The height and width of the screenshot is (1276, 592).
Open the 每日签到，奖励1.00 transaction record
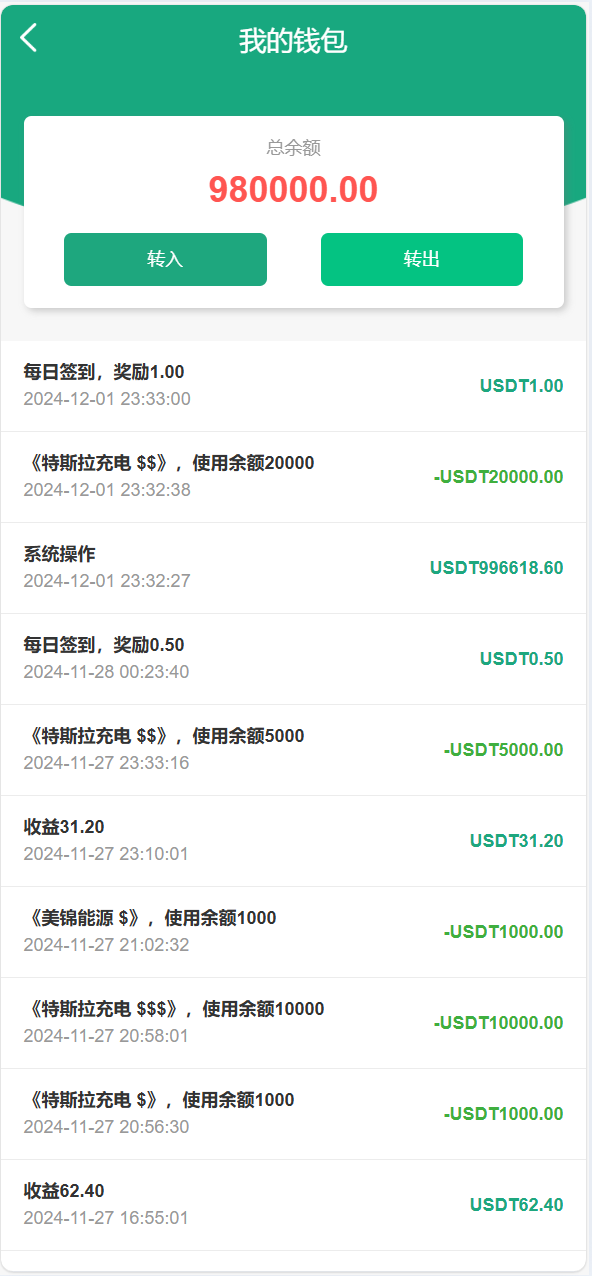click(x=293, y=386)
